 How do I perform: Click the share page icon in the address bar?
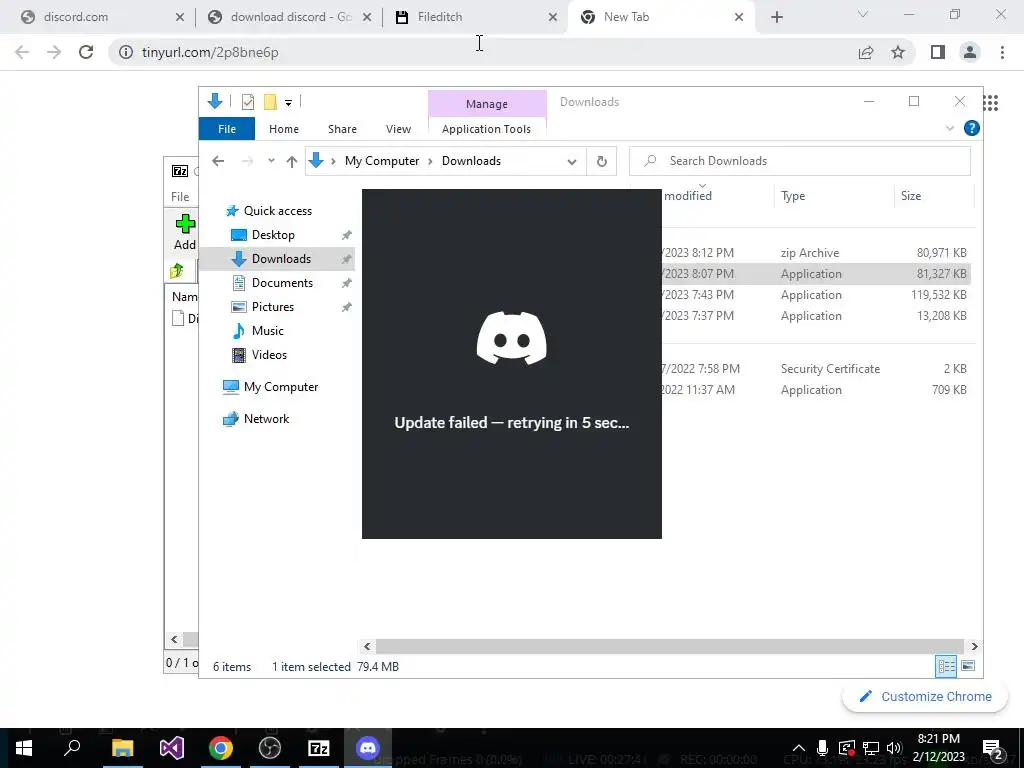pos(866,52)
